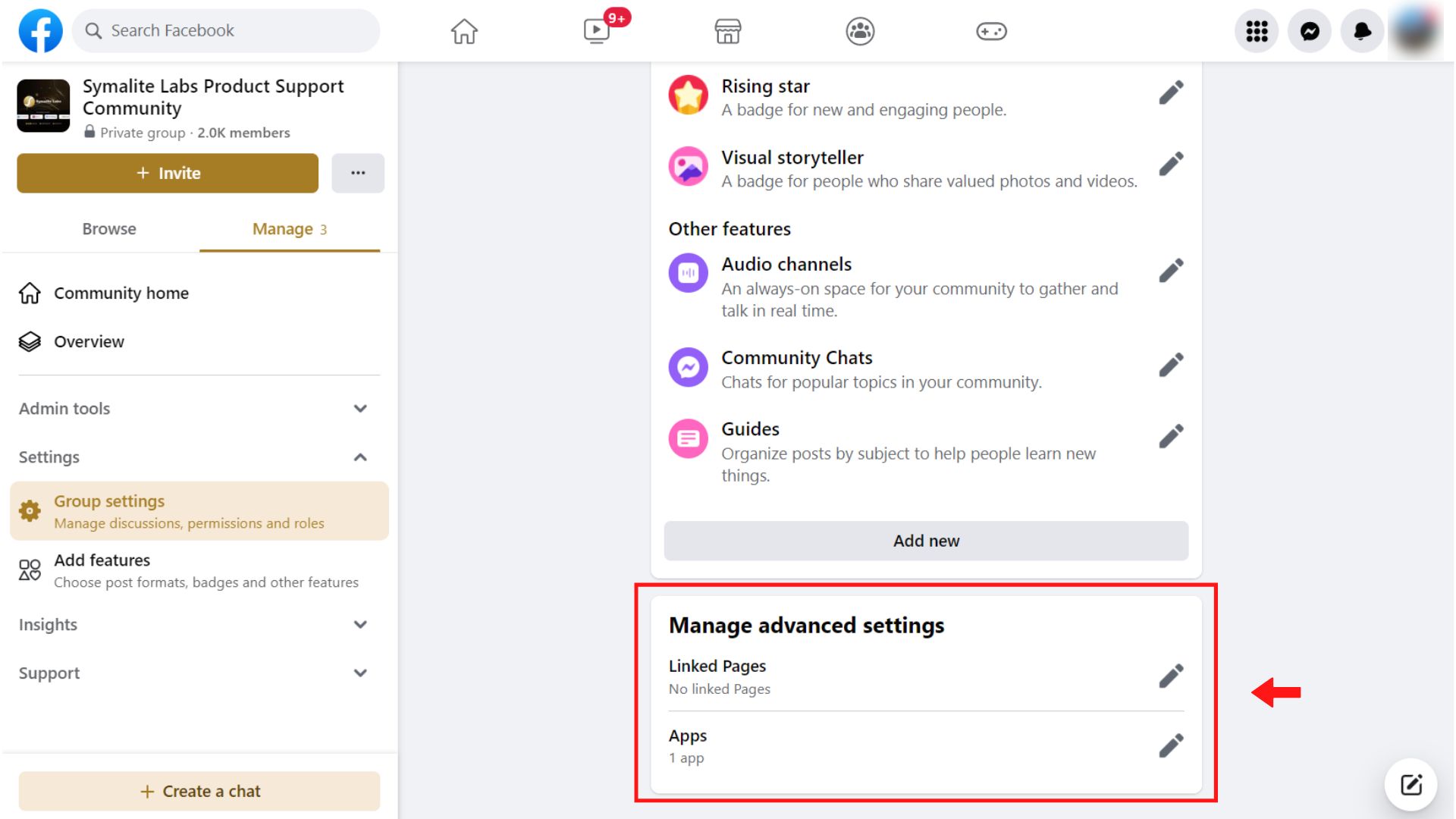
Task: Open the Marketplace icon
Action: 727,31
